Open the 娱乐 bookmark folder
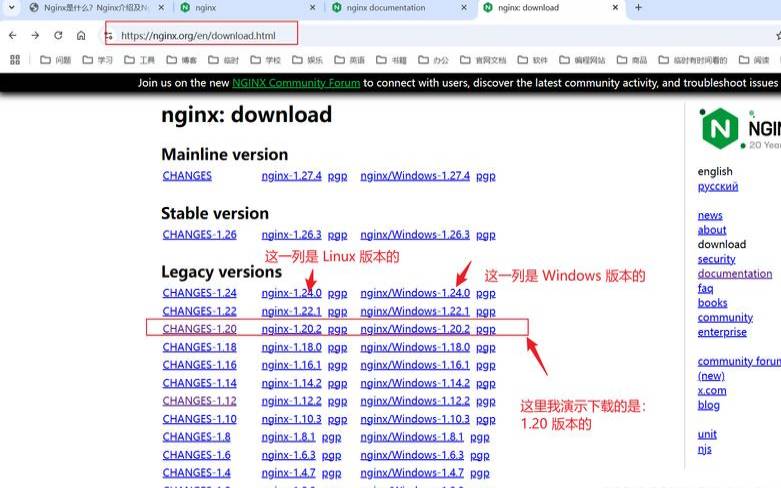The image size is (781, 488). 307,60
